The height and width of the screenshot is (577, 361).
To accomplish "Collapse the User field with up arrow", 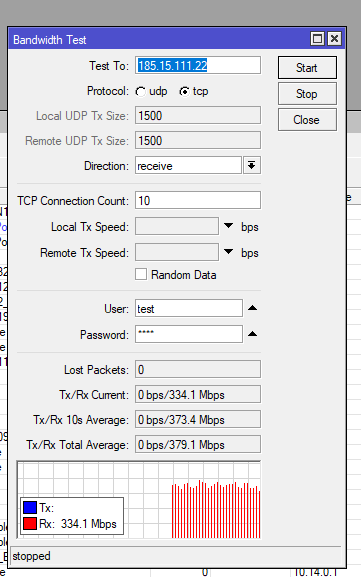I will (252, 308).
